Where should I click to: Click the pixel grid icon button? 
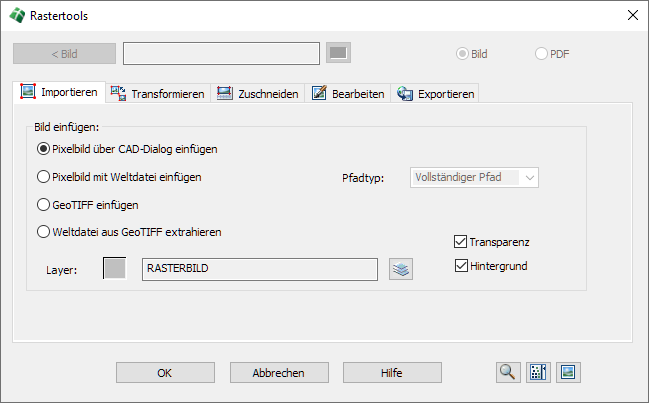(539, 372)
